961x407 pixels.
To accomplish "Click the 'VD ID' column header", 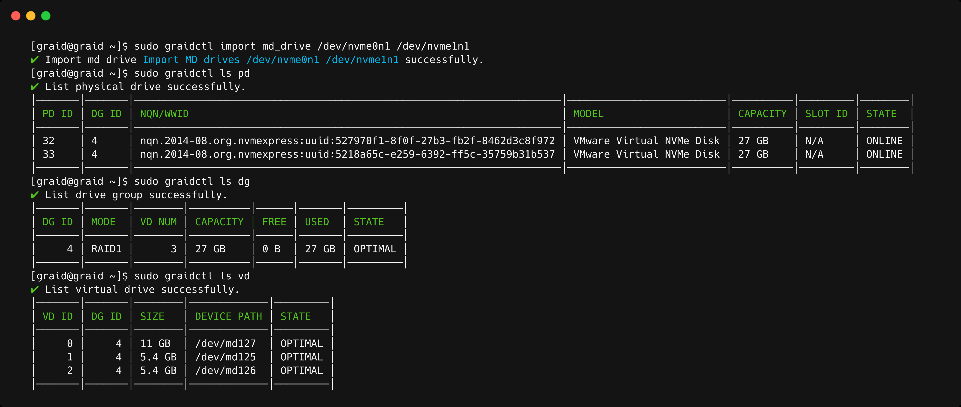I will pyautogui.click(x=57, y=316).
